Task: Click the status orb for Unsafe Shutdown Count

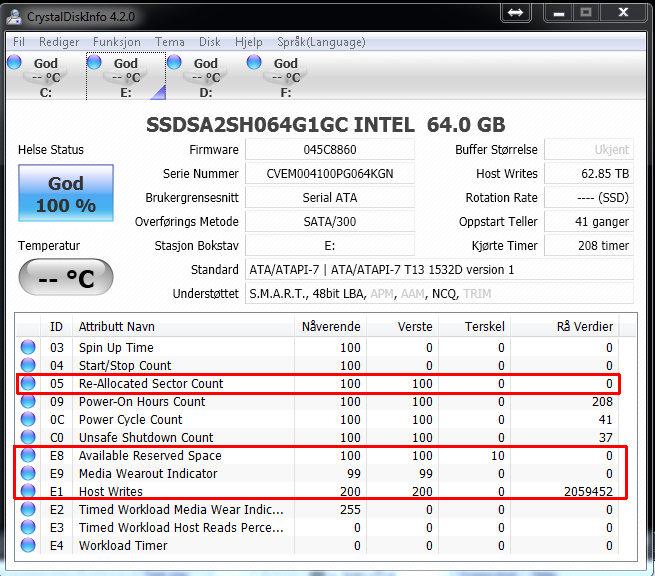Action: pos(28,437)
